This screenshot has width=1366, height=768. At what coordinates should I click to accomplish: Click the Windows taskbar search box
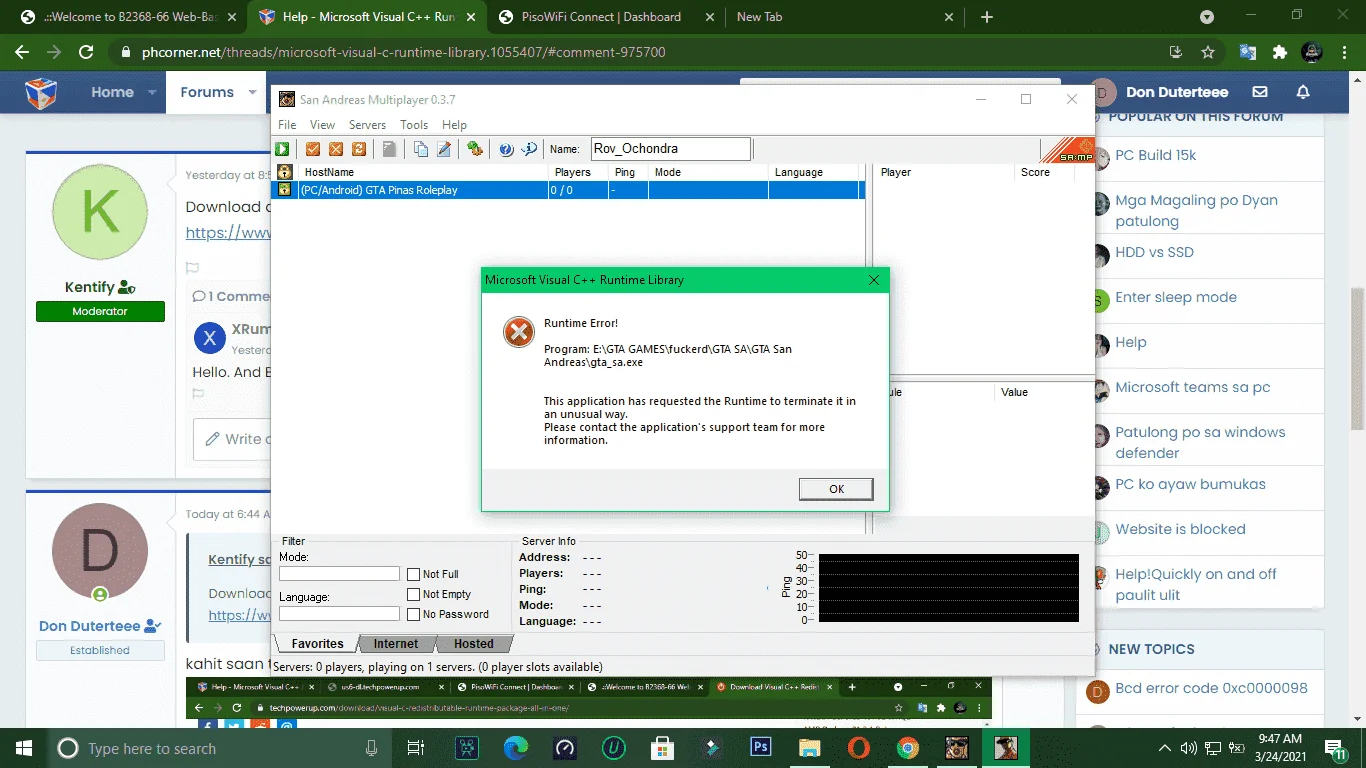[x=219, y=748]
